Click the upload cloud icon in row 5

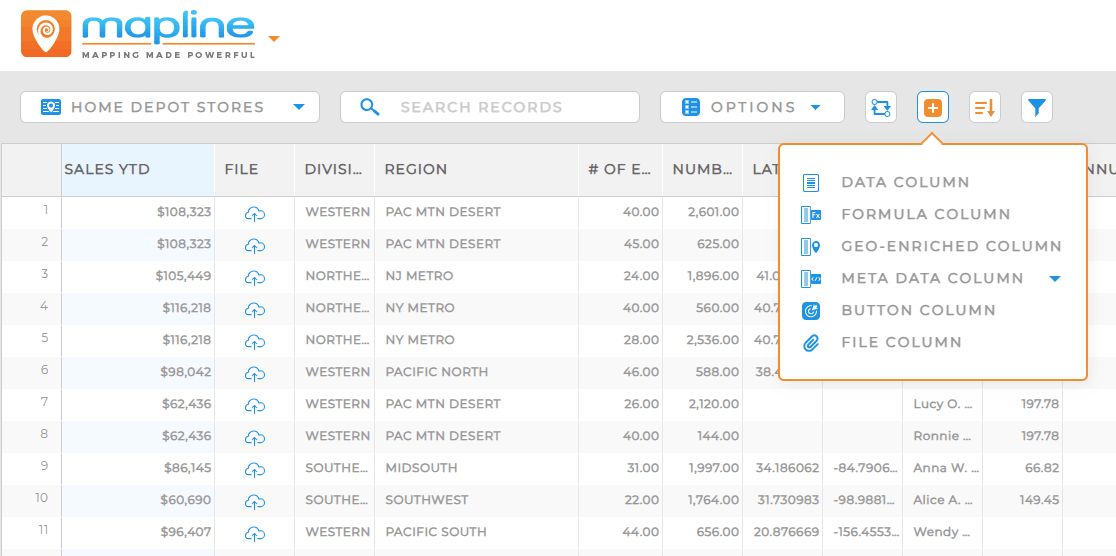(255, 341)
